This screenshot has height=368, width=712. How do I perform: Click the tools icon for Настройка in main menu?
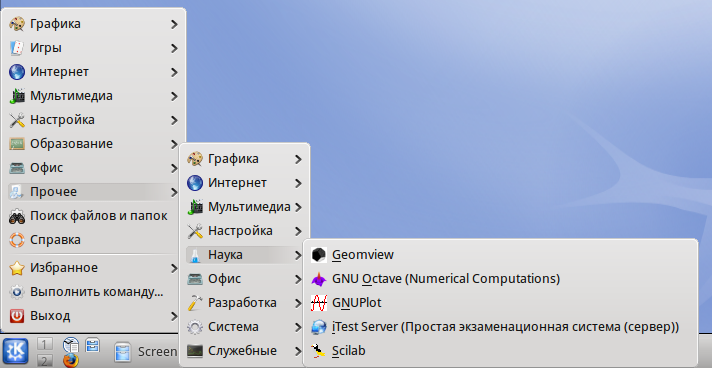click(x=17, y=120)
